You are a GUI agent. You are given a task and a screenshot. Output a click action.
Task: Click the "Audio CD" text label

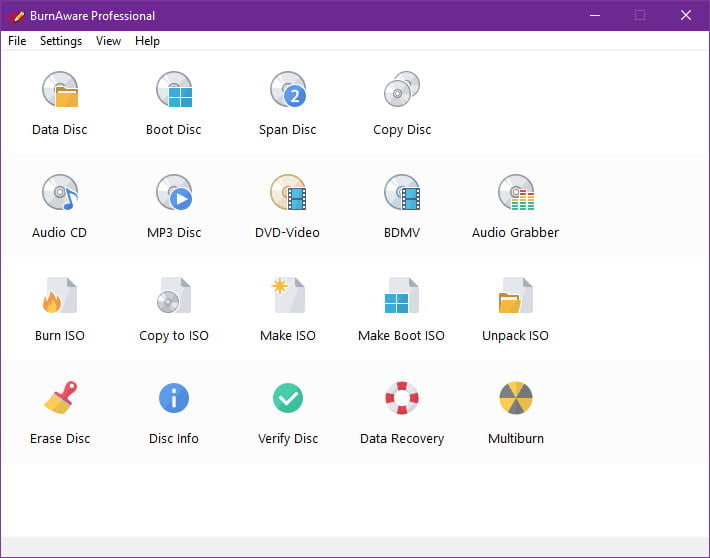click(60, 232)
